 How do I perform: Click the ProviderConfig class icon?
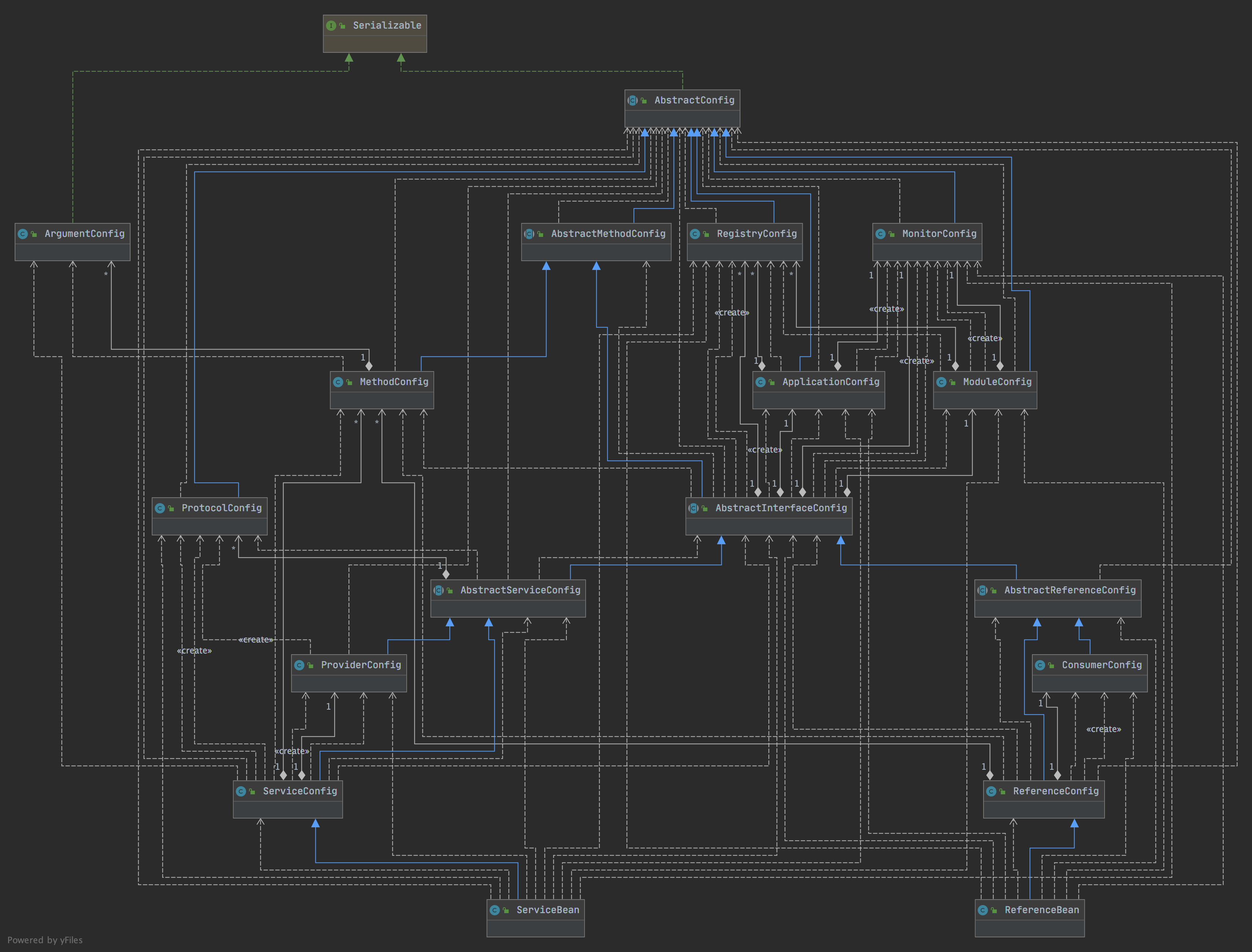coord(299,665)
